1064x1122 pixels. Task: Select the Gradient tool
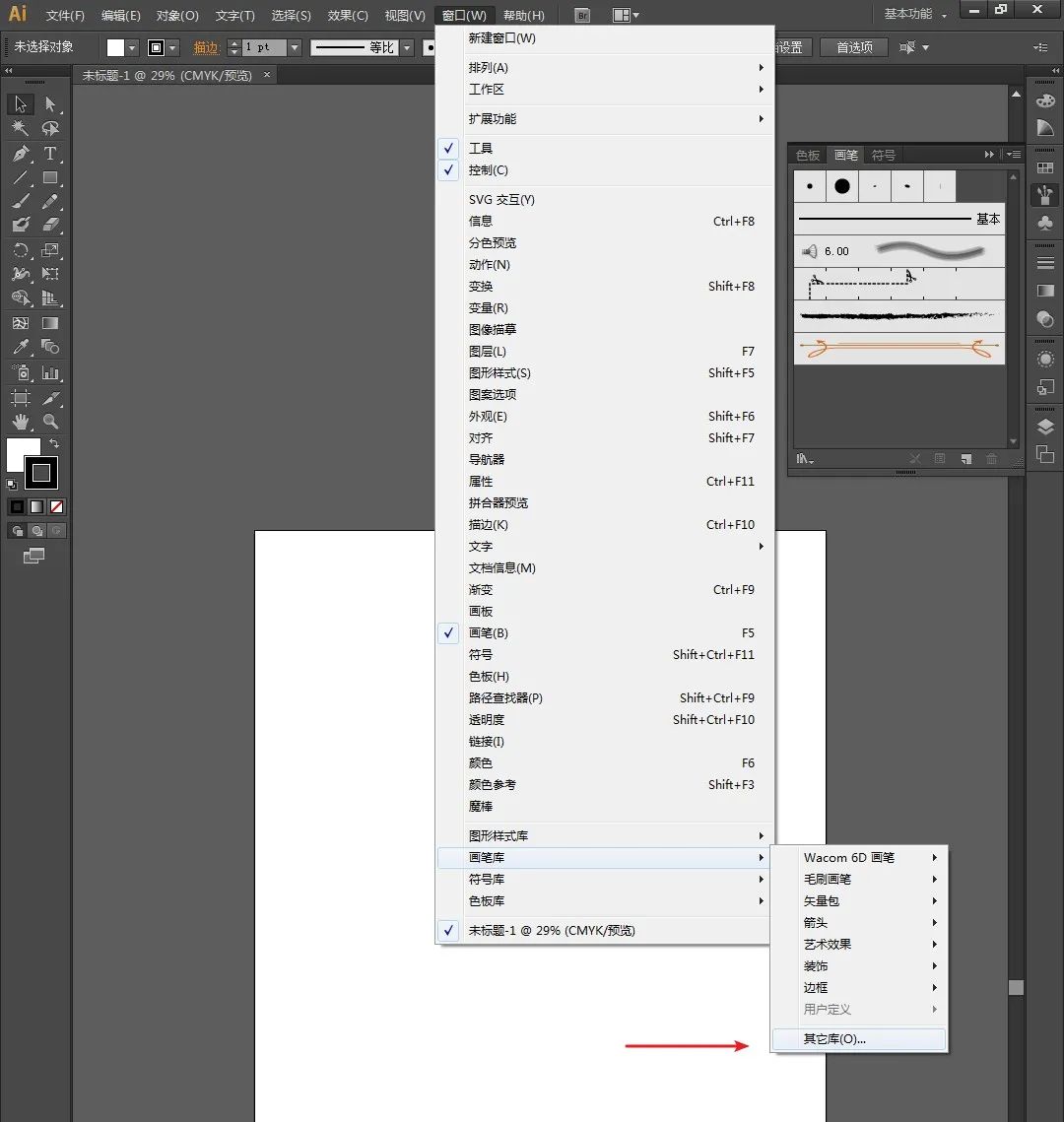click(50, 323)
